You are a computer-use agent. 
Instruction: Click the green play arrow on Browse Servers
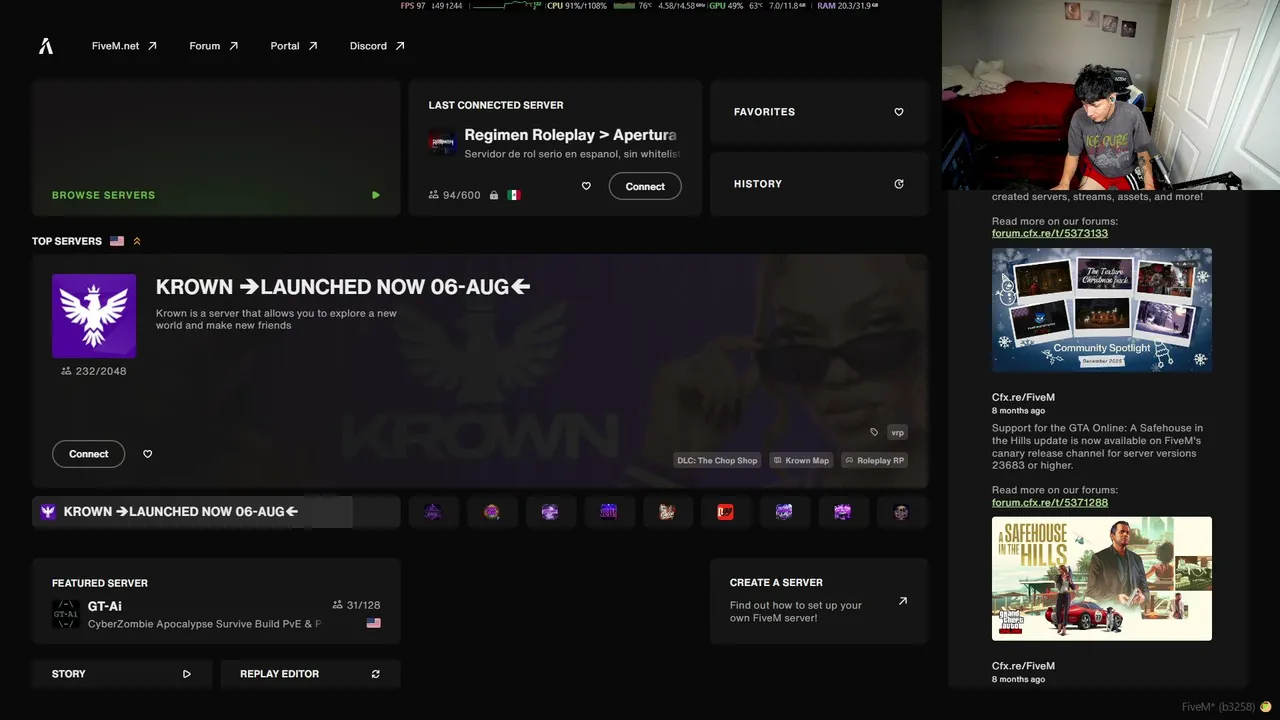[x=376, y=195]
